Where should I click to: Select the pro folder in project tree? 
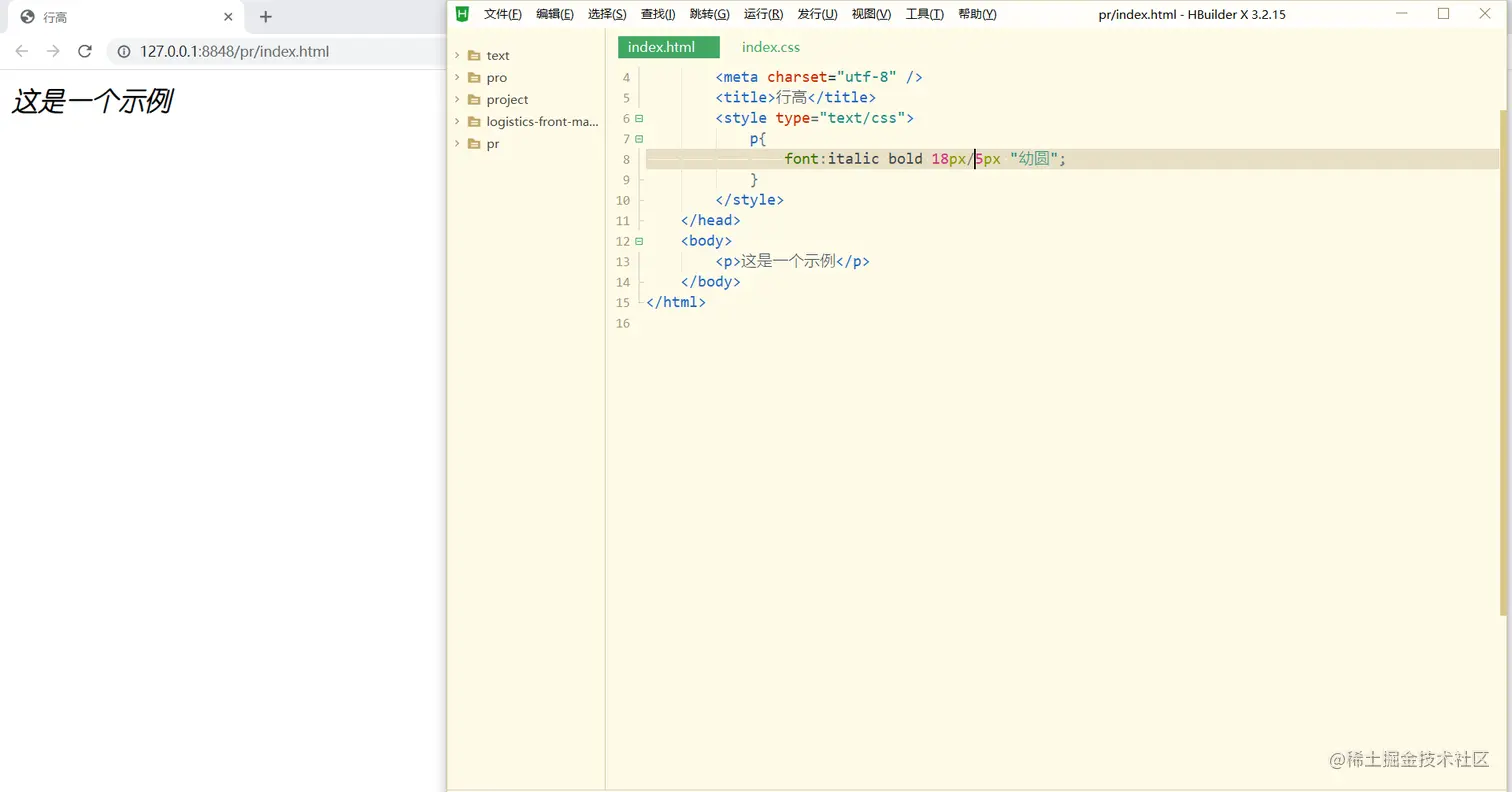point(497,77)
